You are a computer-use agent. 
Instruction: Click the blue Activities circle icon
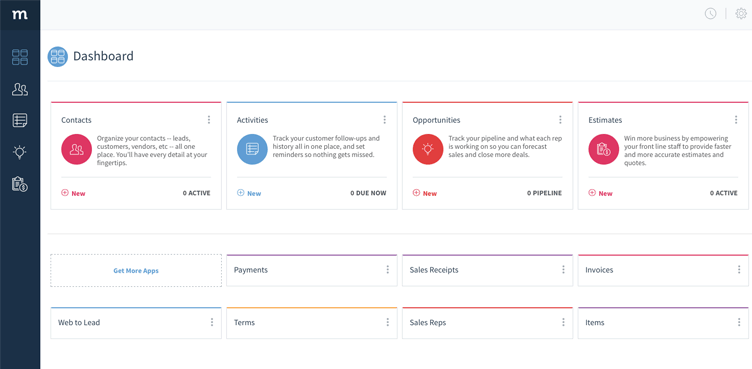click(252, 149)
